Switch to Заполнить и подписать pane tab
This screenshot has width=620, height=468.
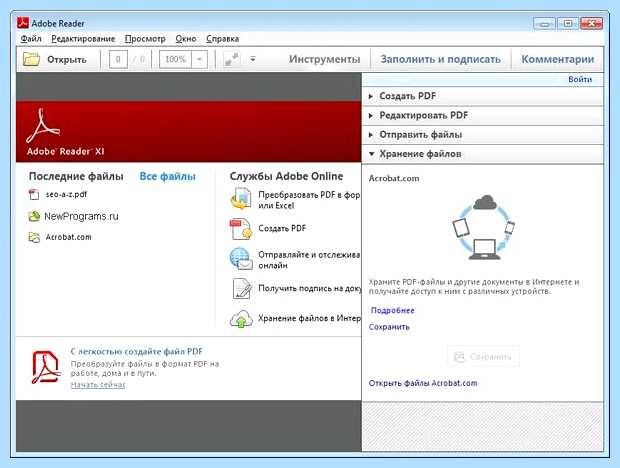[440, 59]
